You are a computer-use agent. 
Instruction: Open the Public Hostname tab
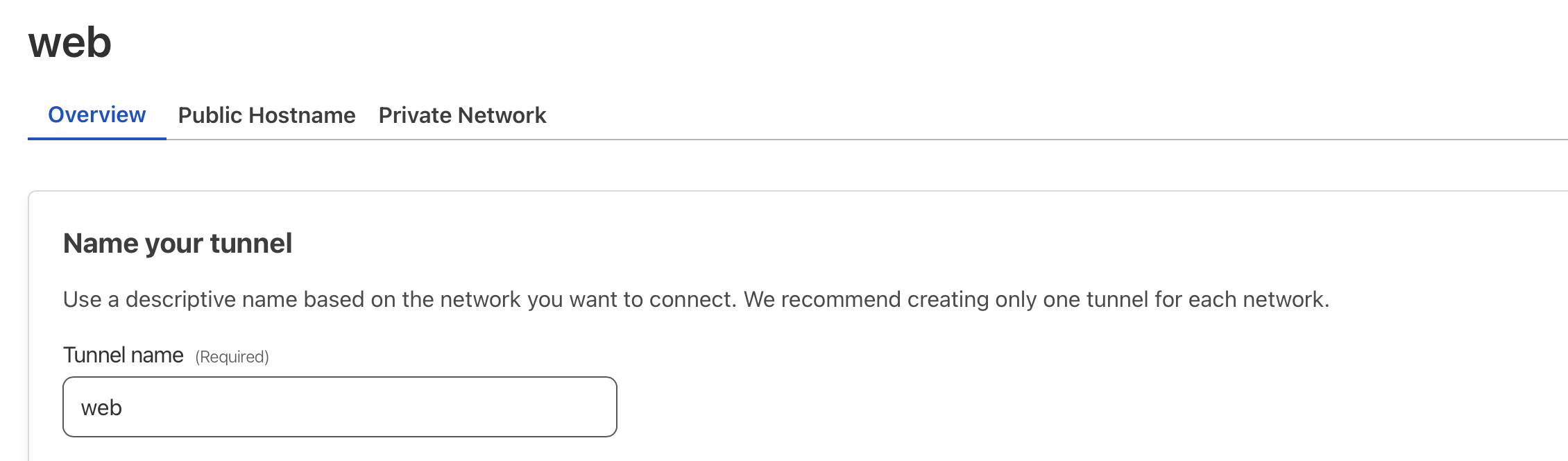pyautogui.click(x=266, y=115)
